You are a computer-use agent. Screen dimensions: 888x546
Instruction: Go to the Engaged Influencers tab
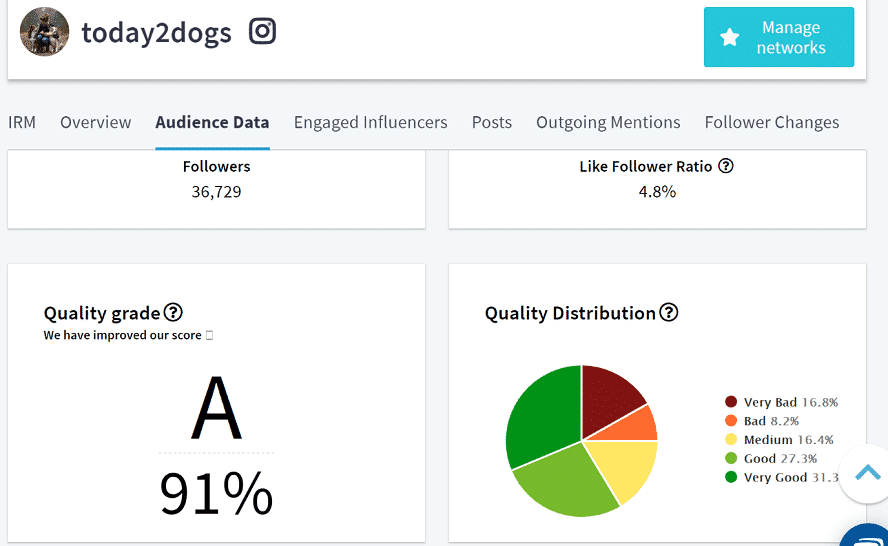pos(370,122)
